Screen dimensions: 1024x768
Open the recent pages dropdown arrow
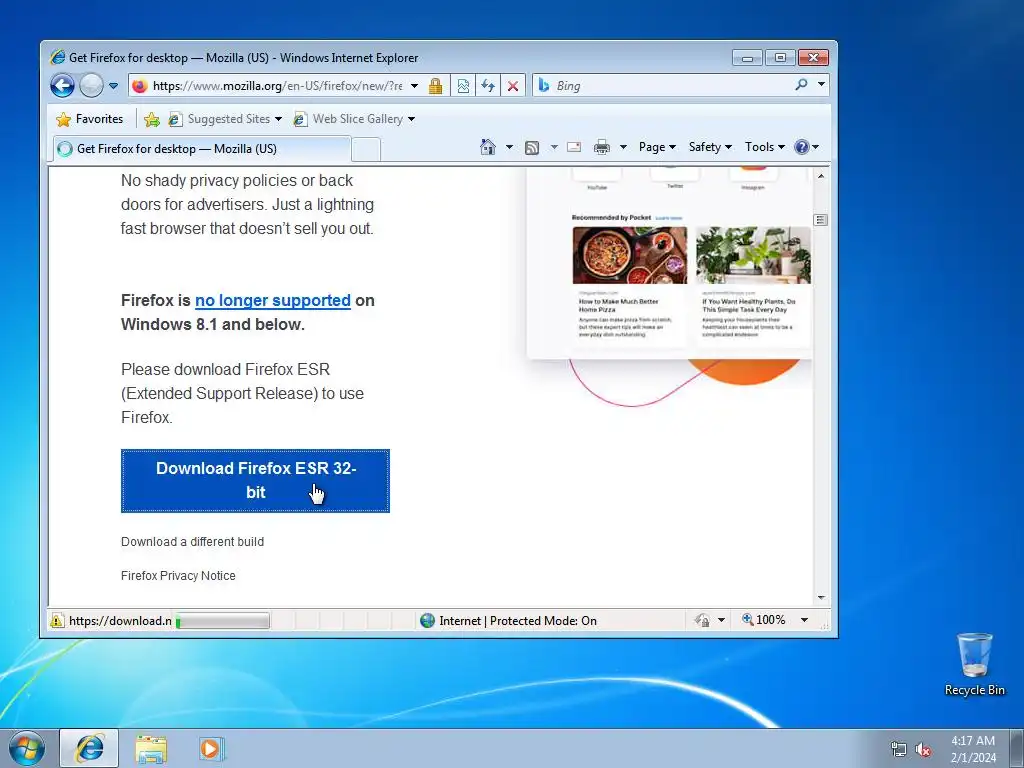tap(113, 86)
